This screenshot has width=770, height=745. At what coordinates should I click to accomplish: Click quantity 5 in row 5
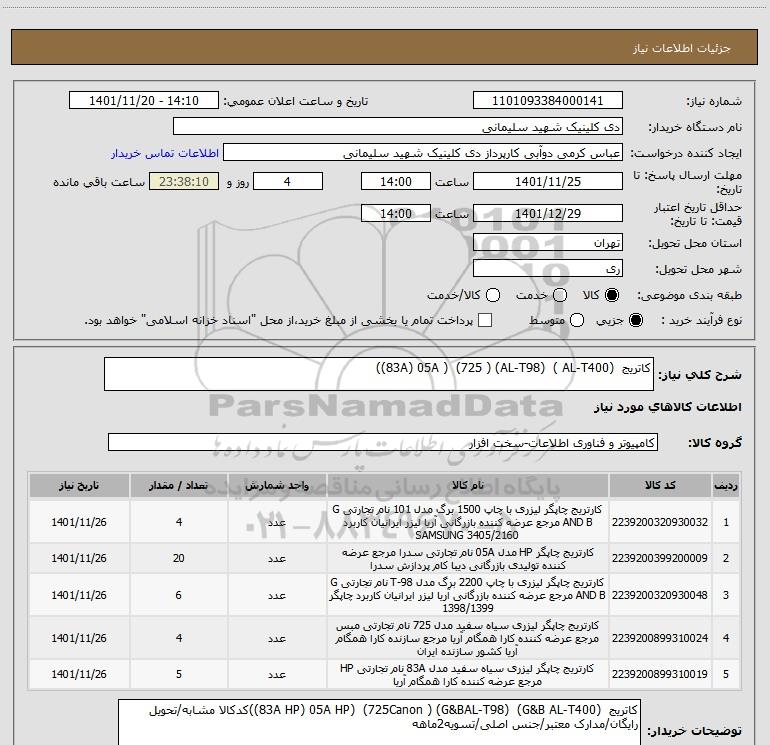click(179, 674)
